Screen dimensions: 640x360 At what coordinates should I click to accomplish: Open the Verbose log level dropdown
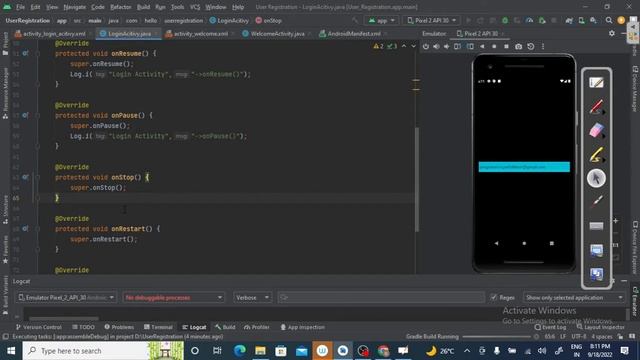(x=252, y=298)
